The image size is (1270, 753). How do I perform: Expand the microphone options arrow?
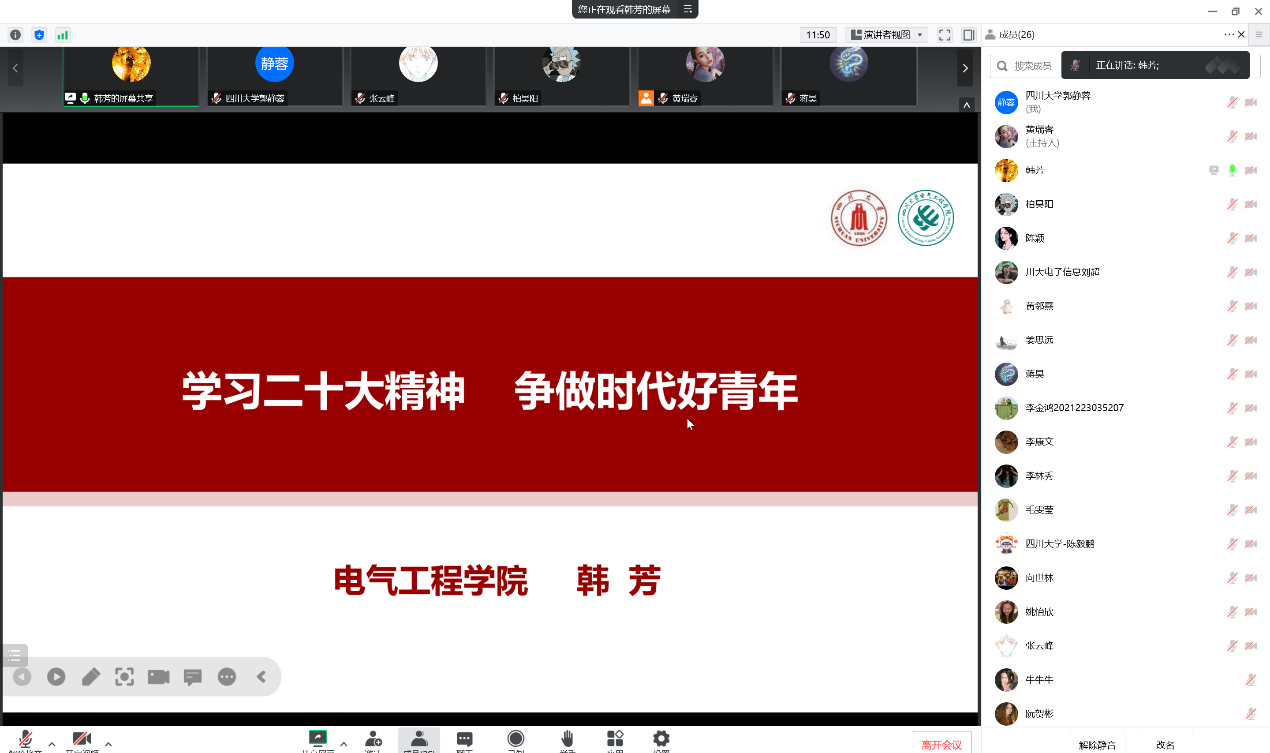point(52,744)
